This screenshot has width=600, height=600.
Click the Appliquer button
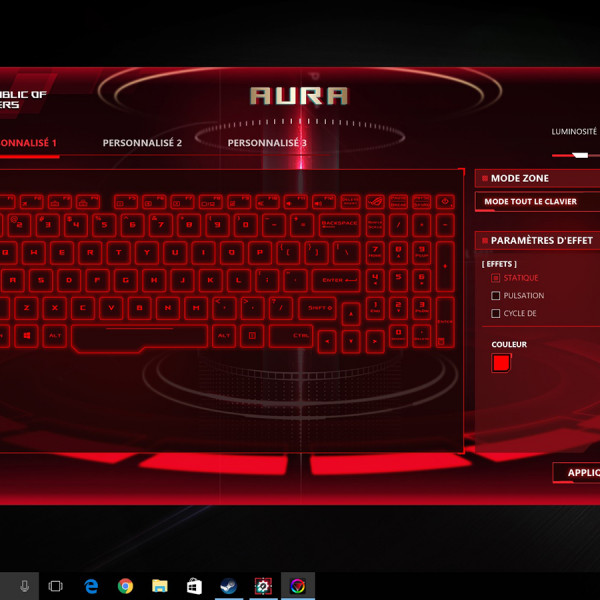pyautogui.click(x=577, y=473)
